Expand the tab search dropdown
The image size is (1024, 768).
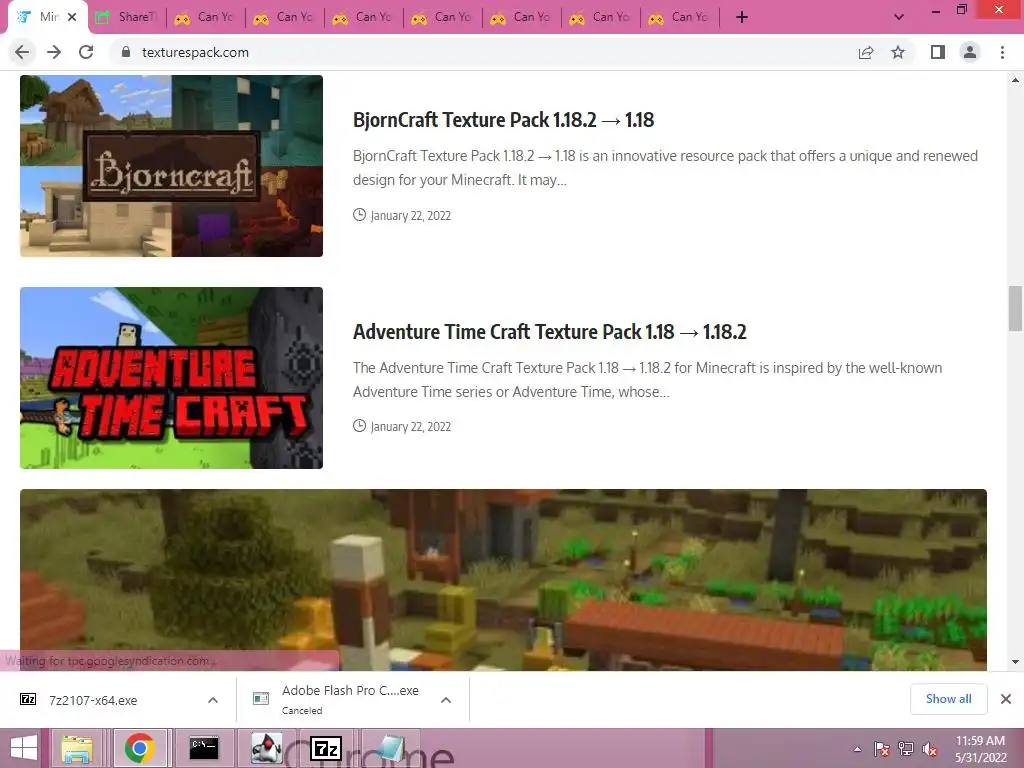[x=899, y=17]
